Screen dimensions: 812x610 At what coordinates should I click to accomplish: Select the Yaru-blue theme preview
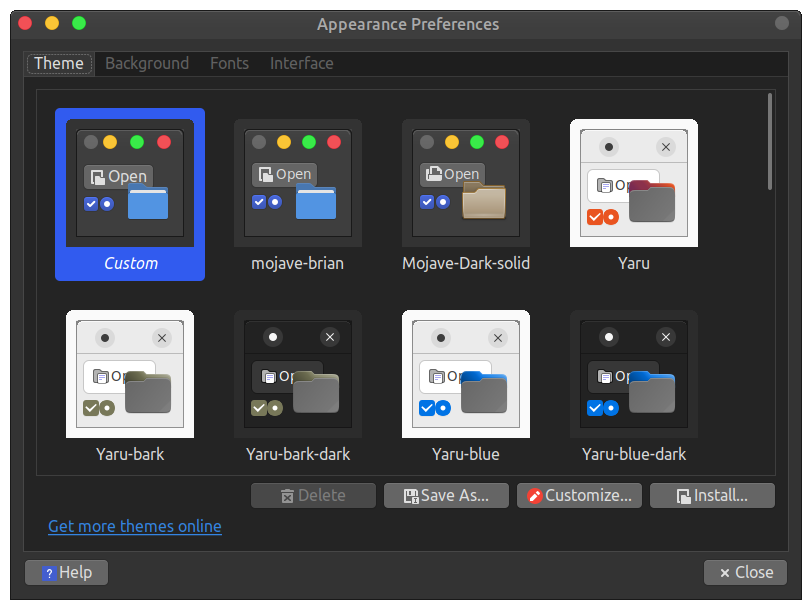[466, 374]
